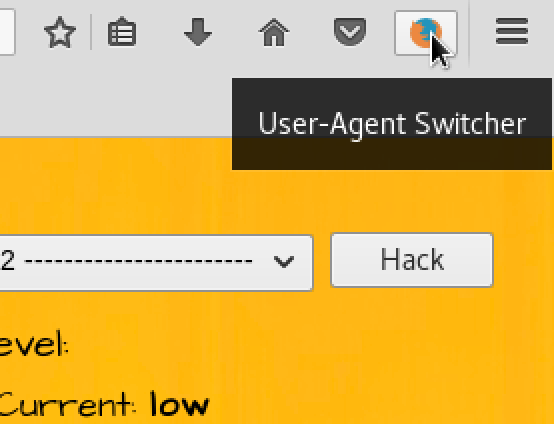Bookmark this page with the star icon
The image size is (554, 424).
60,32
